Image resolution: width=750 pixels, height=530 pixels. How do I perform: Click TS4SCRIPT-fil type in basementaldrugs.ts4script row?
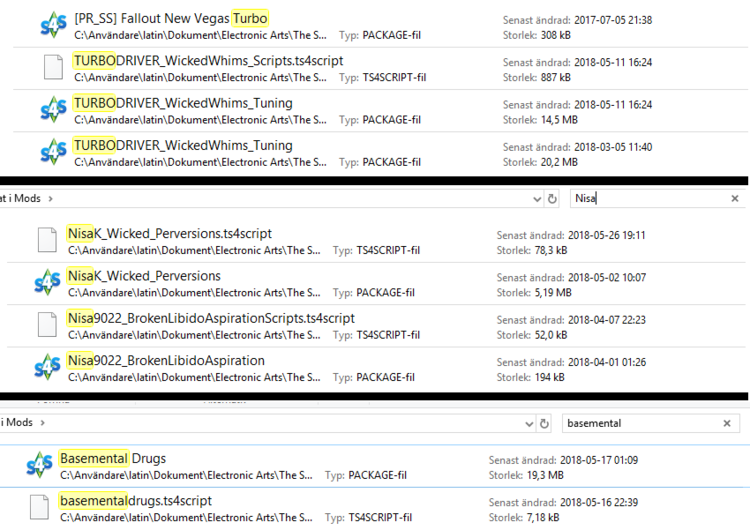pos(380,518)
